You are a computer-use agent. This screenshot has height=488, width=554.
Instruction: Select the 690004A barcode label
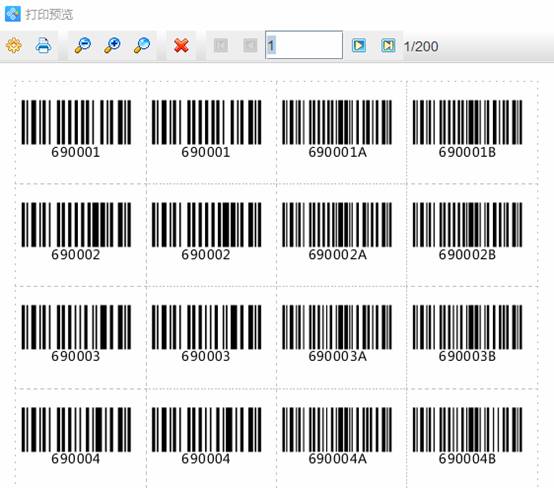click(x=337, y=436)
